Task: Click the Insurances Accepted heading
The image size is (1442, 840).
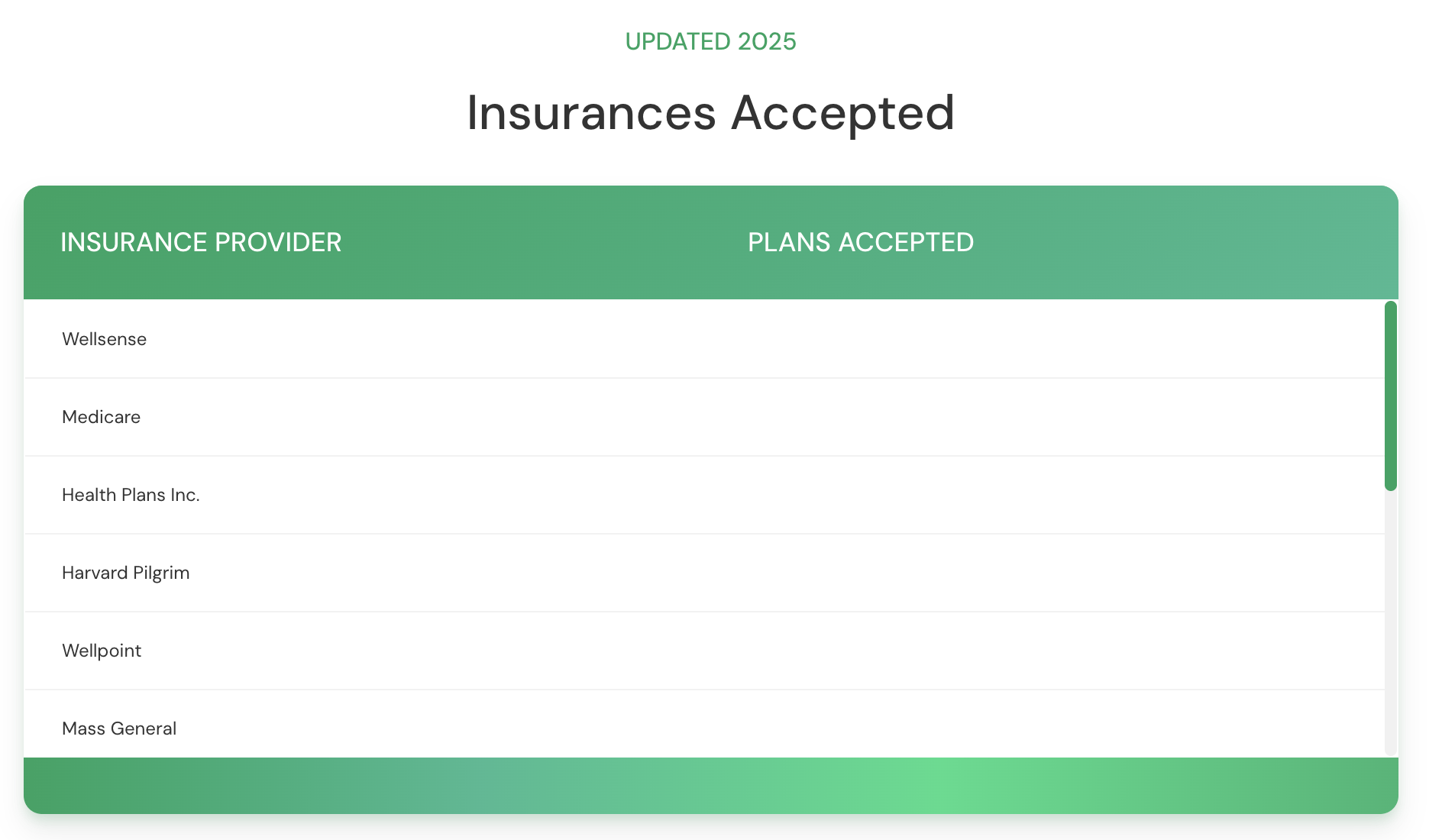Action: (710, 113)
